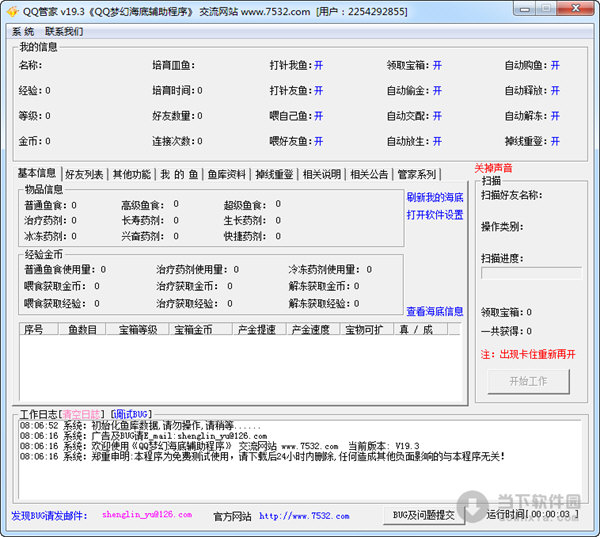Click the 注：出现卡住重新再开 note
600x537 pixels.
click(x=528, y=354)
